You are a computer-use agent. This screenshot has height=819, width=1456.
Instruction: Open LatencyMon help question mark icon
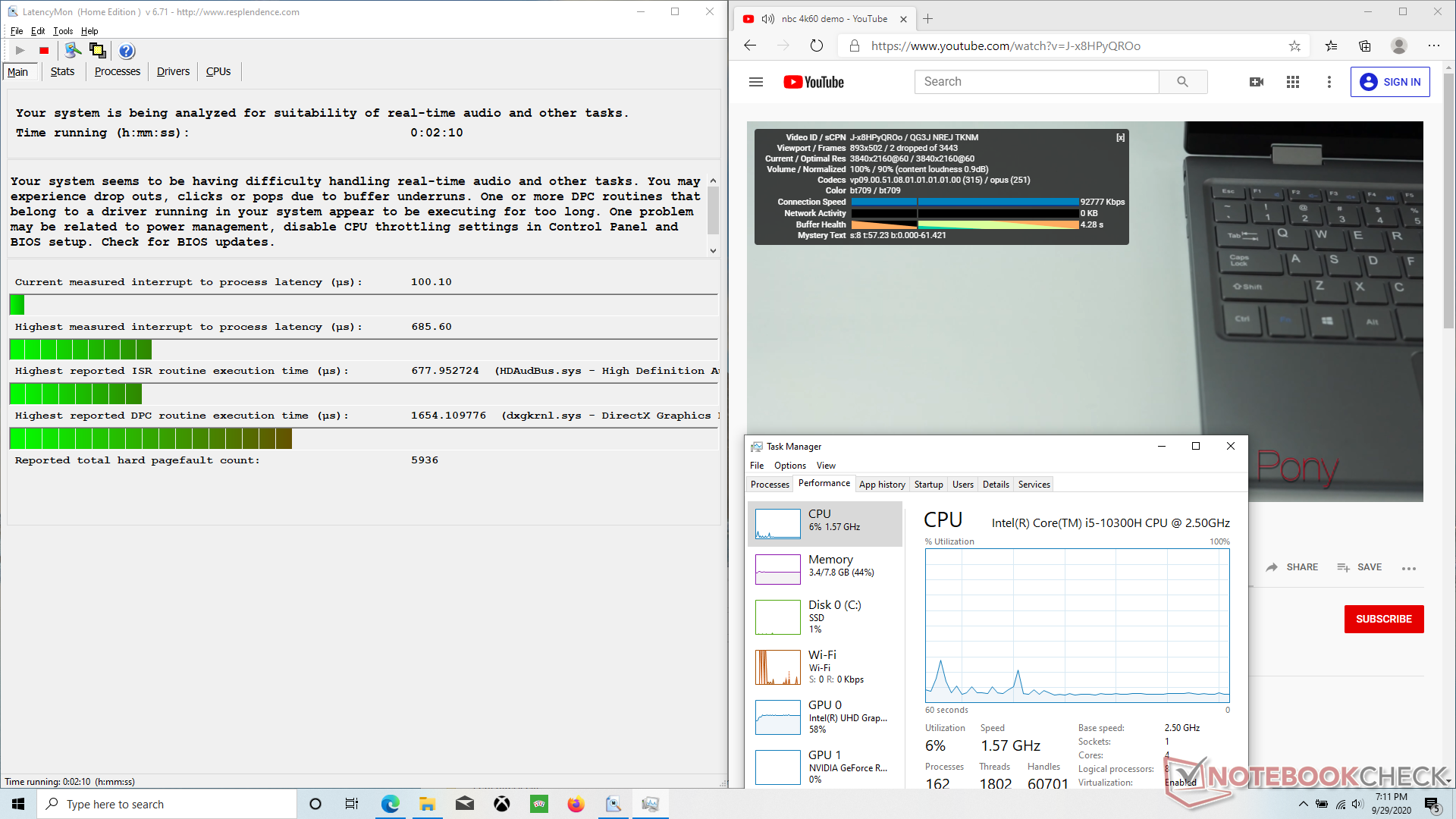pos(127,51)
